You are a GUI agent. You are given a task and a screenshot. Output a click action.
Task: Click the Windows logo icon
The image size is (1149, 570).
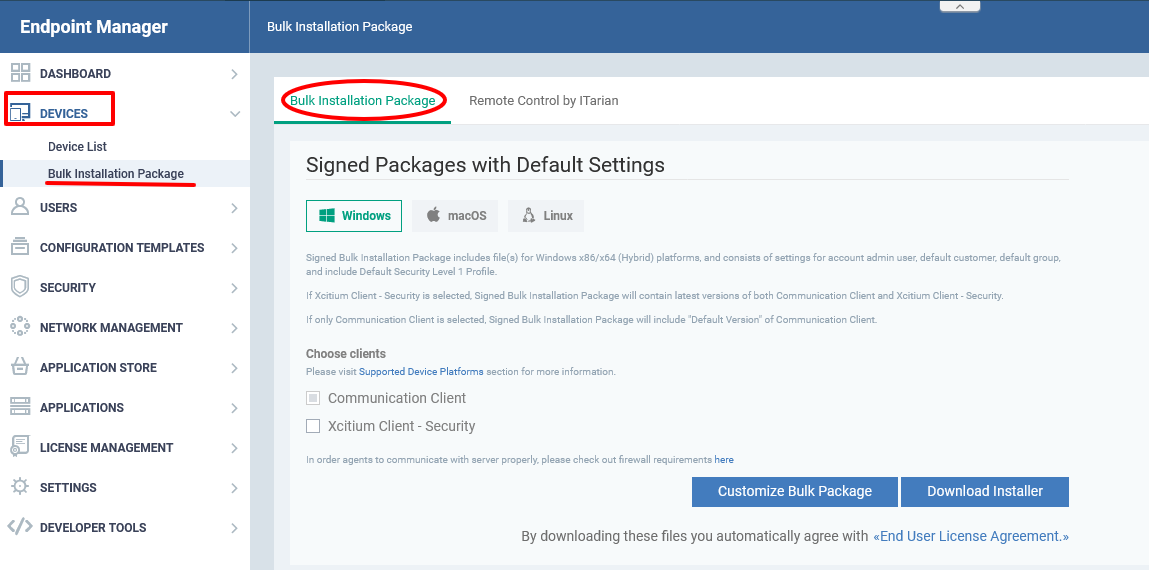[327, 216]
